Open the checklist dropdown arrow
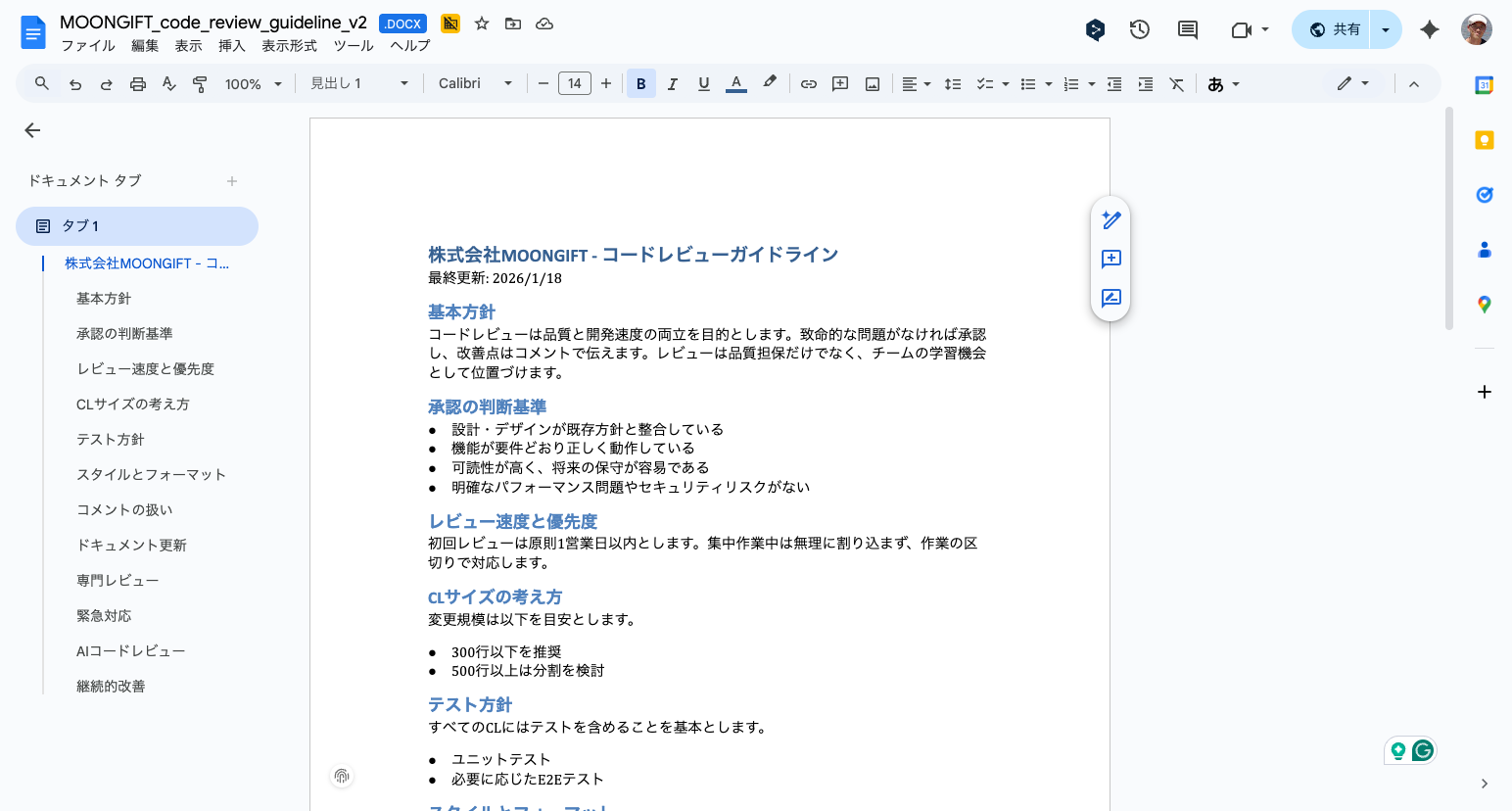 point(1006,84)
